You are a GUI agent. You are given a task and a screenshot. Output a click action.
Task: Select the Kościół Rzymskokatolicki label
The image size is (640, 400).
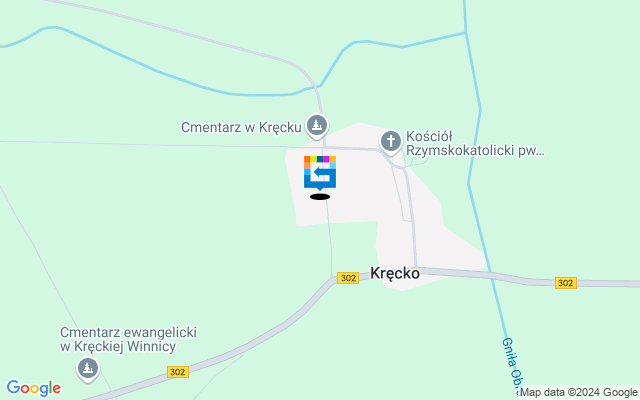coord(475,143)
